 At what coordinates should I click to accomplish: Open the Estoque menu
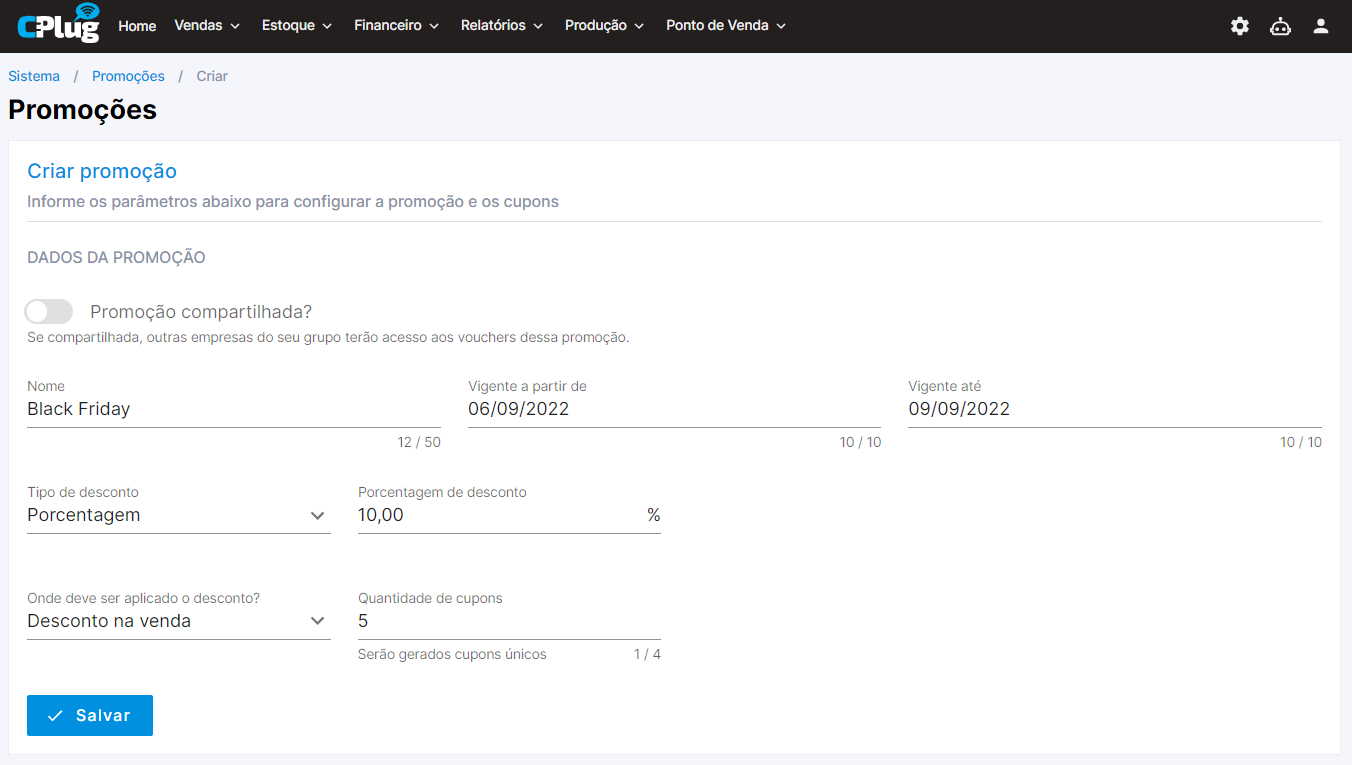coord(297,26)
